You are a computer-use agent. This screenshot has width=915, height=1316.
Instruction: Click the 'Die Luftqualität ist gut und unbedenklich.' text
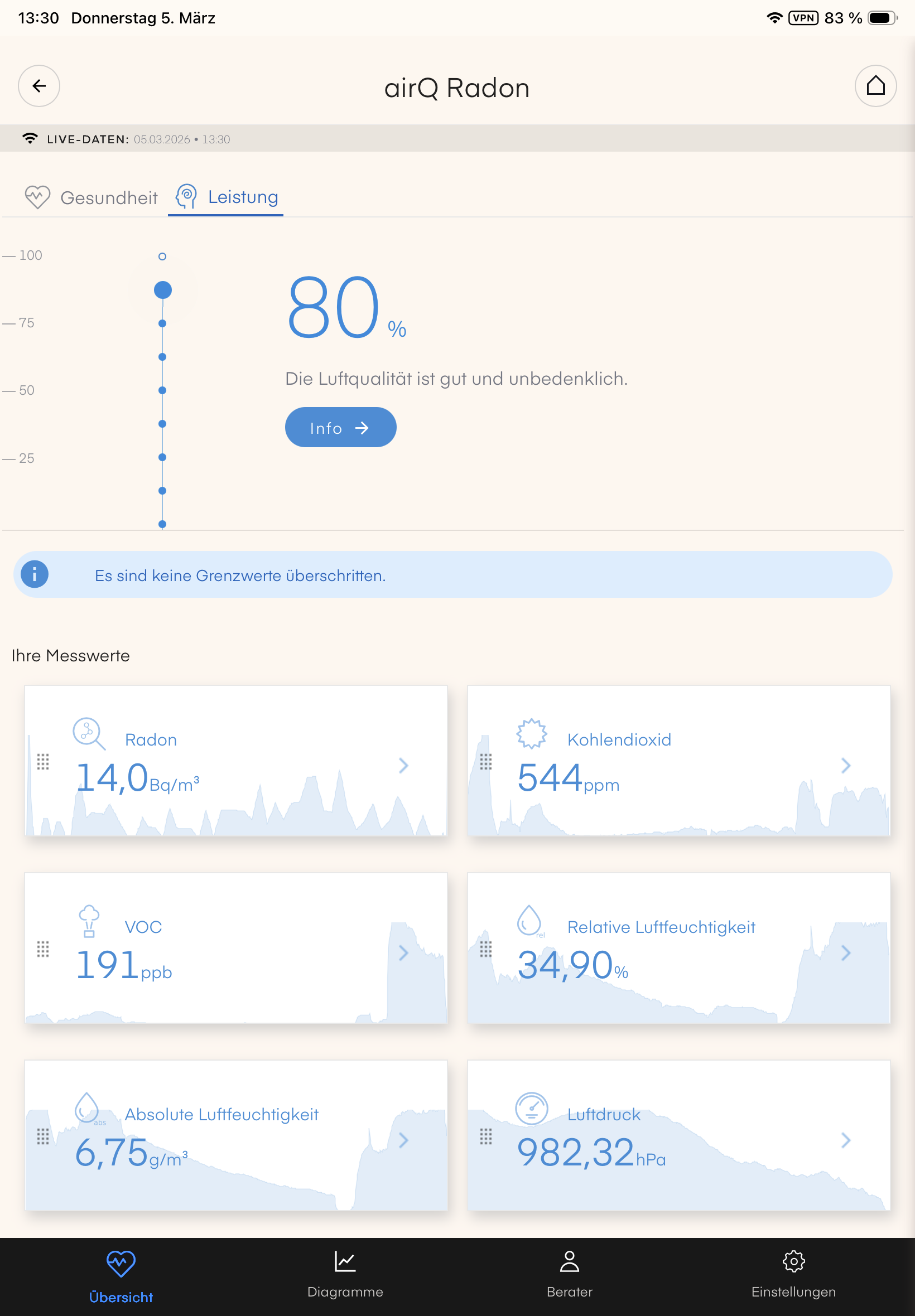[x=456, y=379]
